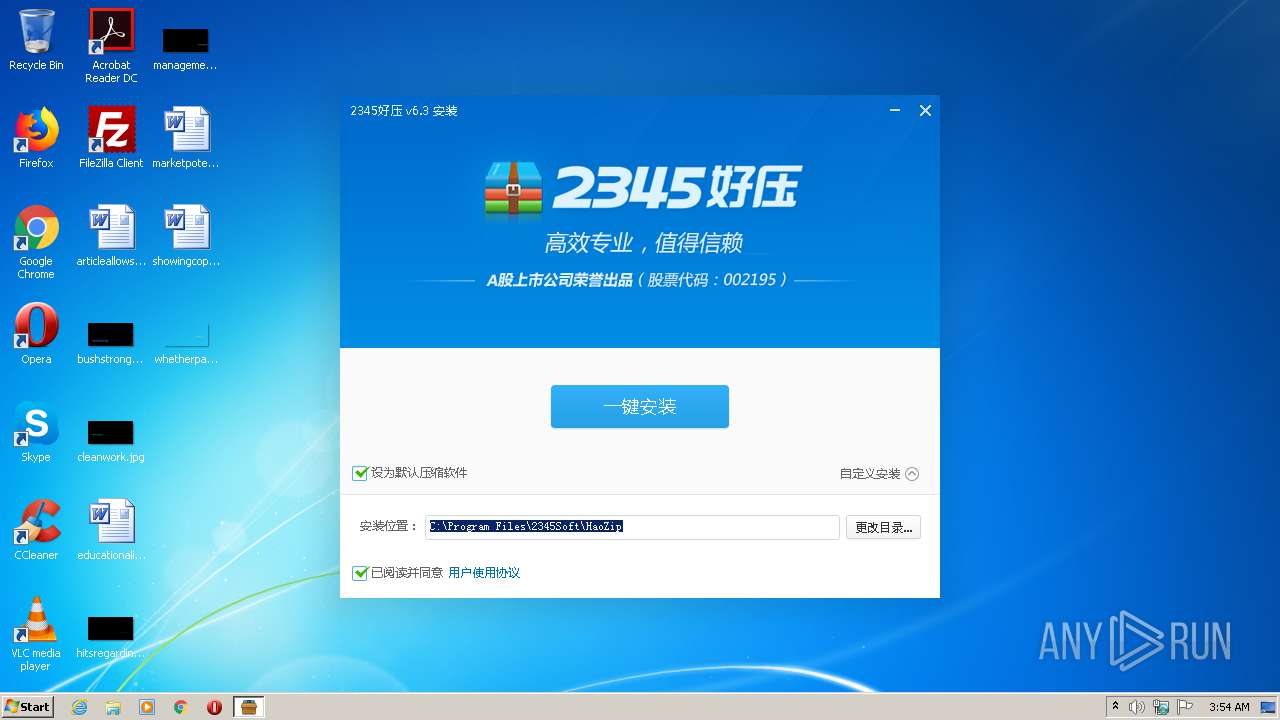Open the 用户使用协议 user agreement link

(484, 573)
